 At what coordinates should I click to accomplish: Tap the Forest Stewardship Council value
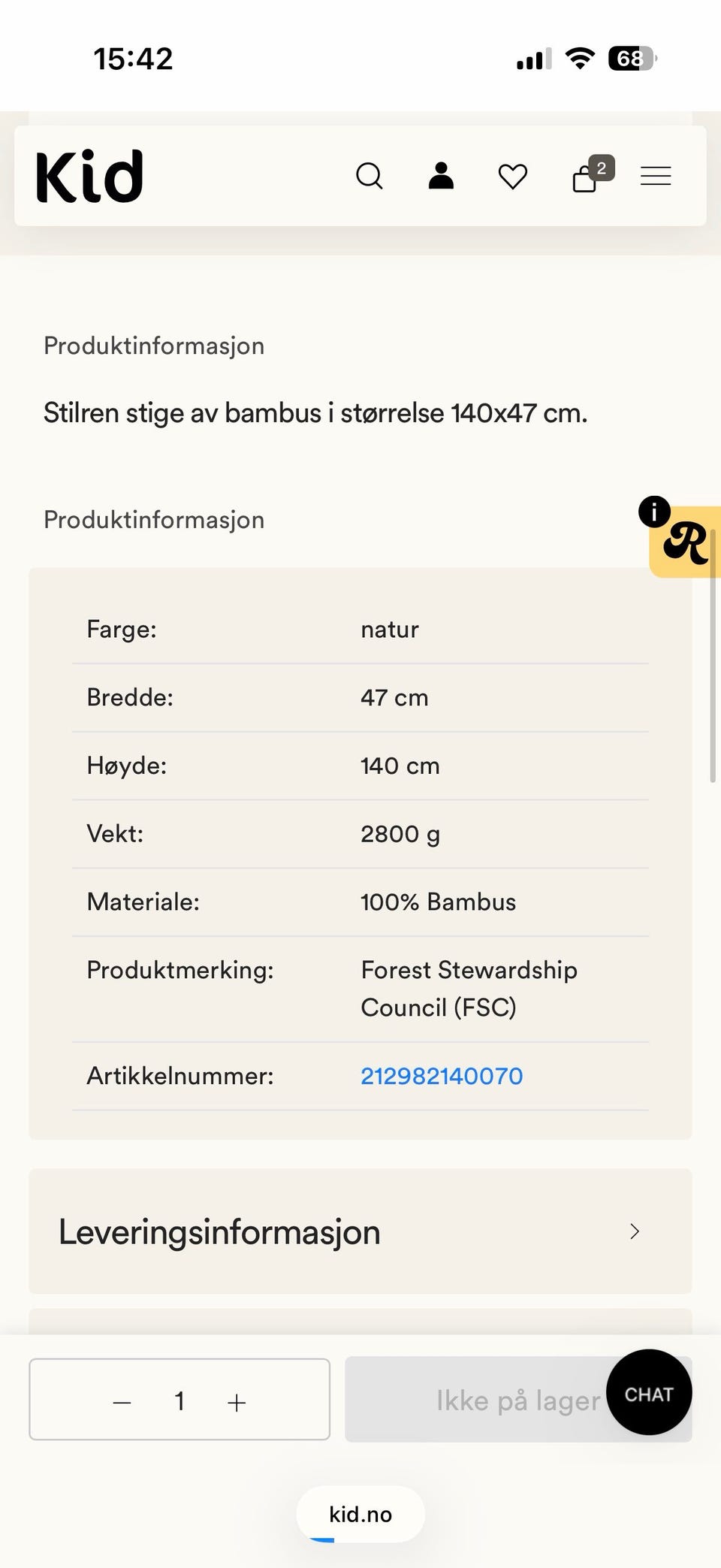469,989
